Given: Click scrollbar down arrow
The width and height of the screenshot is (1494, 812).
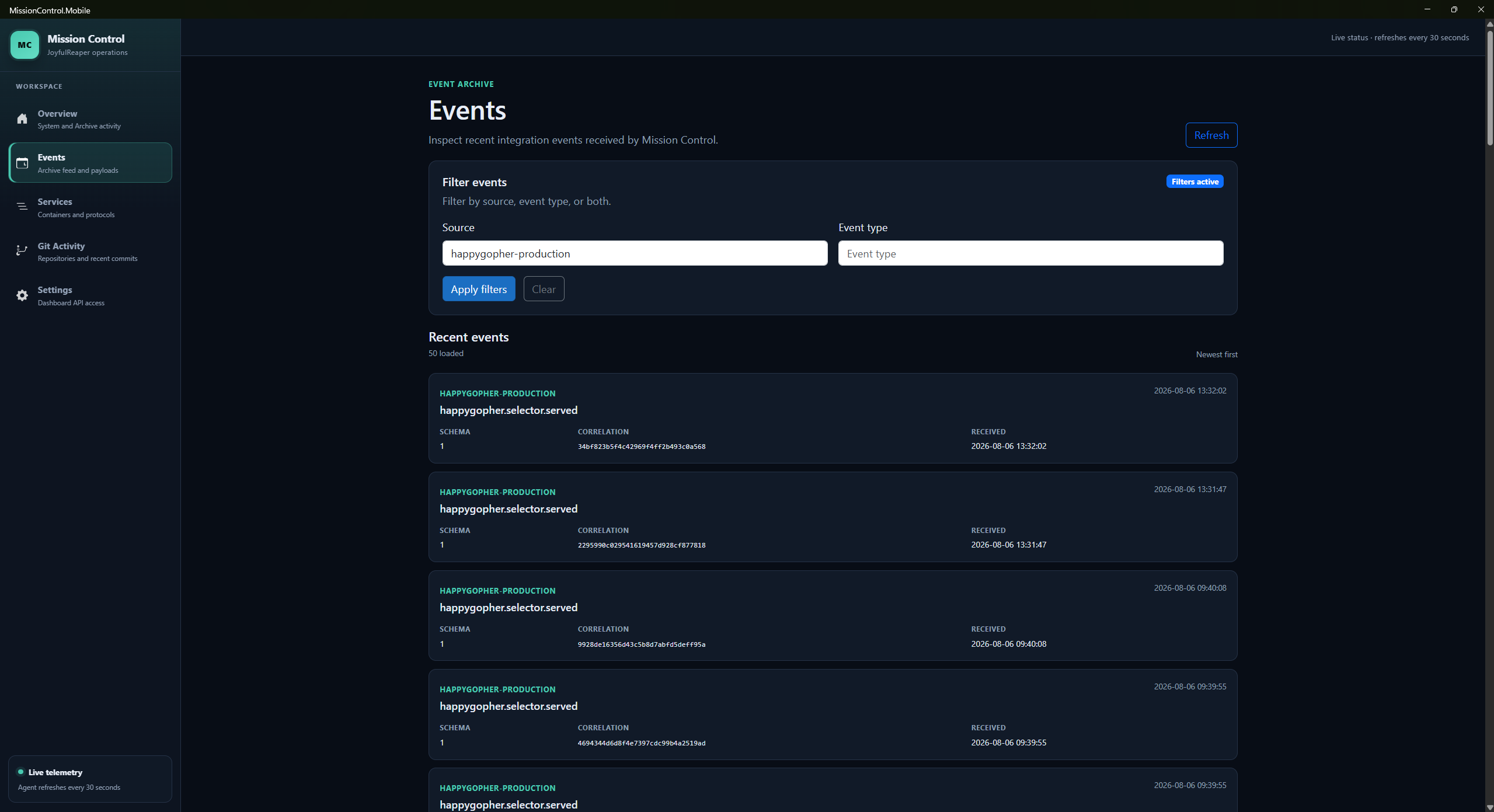Looking at the screenshot, I should tap(1489, 807).
